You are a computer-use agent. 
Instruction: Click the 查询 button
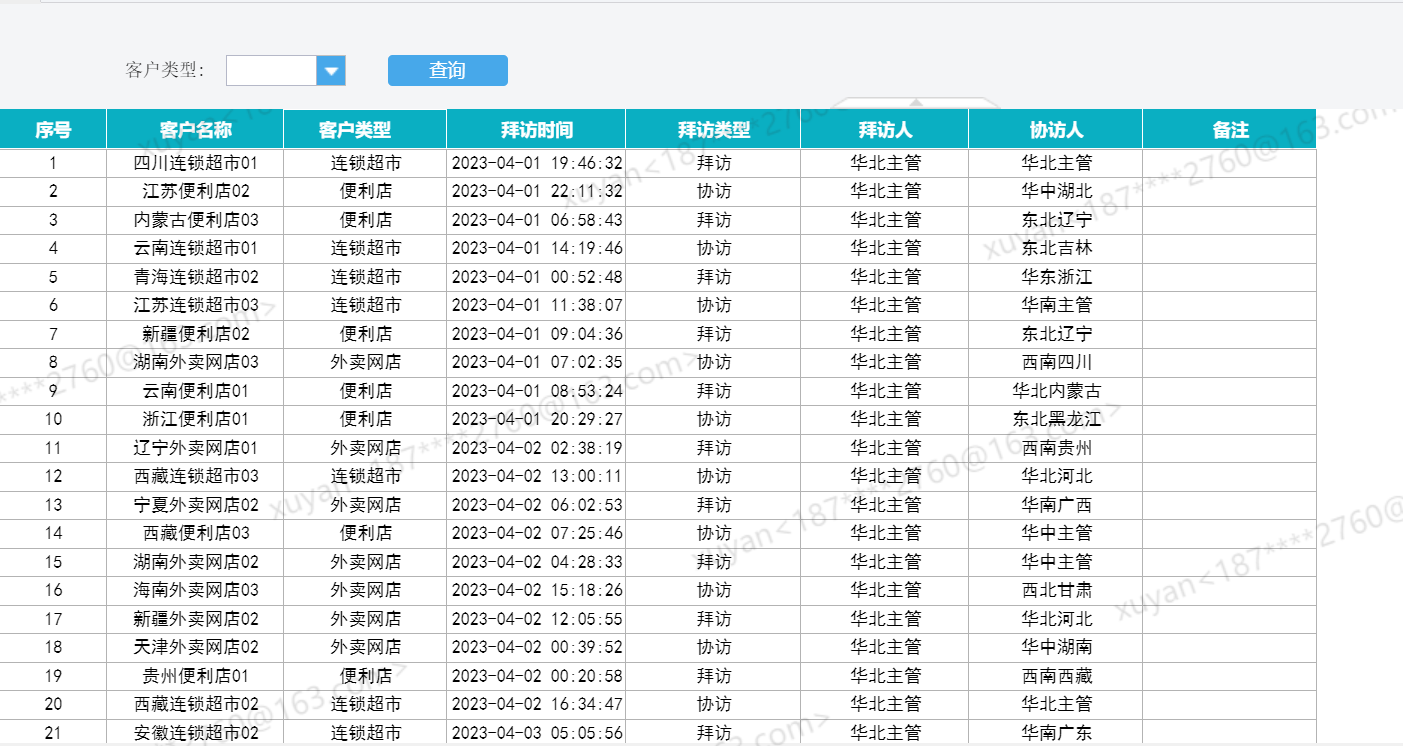click(448, 70)
